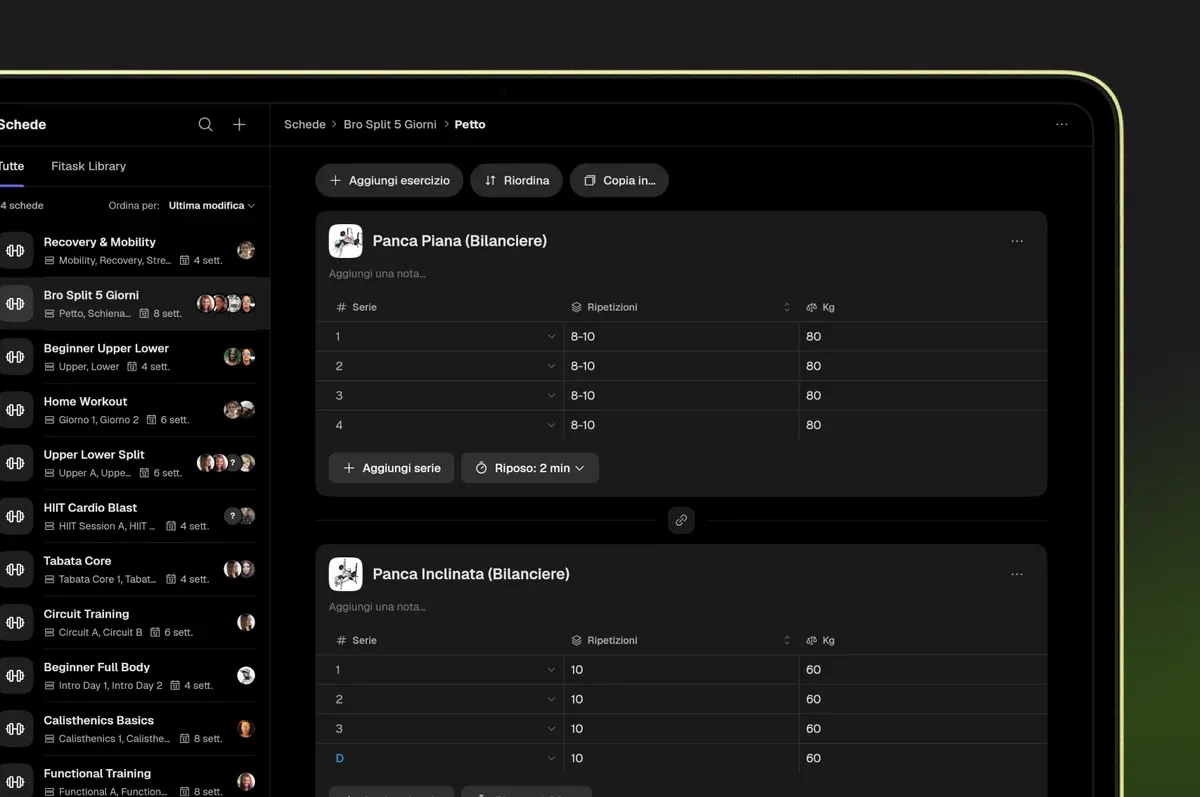This screenshot has height=797, width=1200.
Task: Go to Bro Split 5 Giorni breadcrumb
Action: tap(390, 125)
